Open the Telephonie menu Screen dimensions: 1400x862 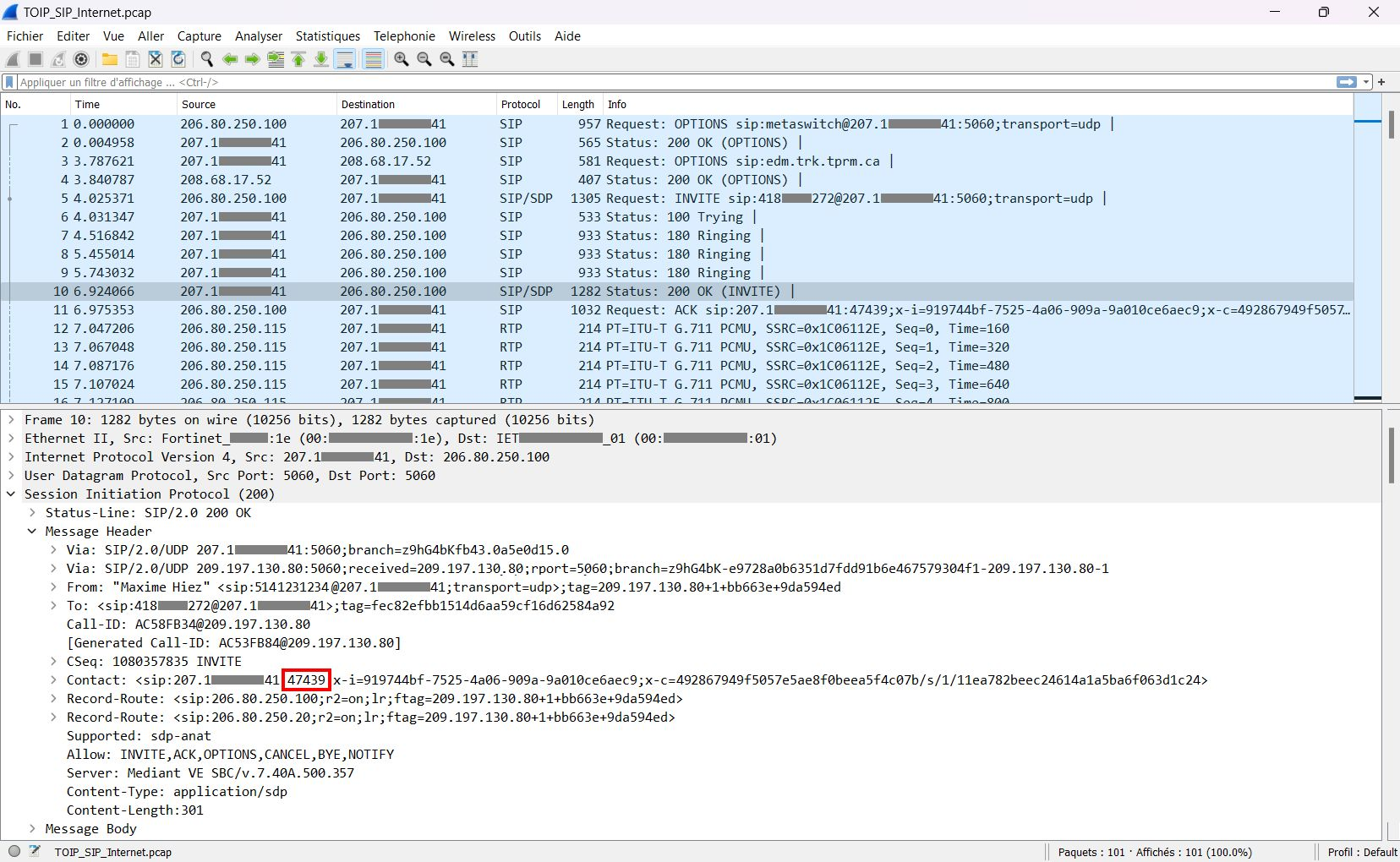pos(404,36)
